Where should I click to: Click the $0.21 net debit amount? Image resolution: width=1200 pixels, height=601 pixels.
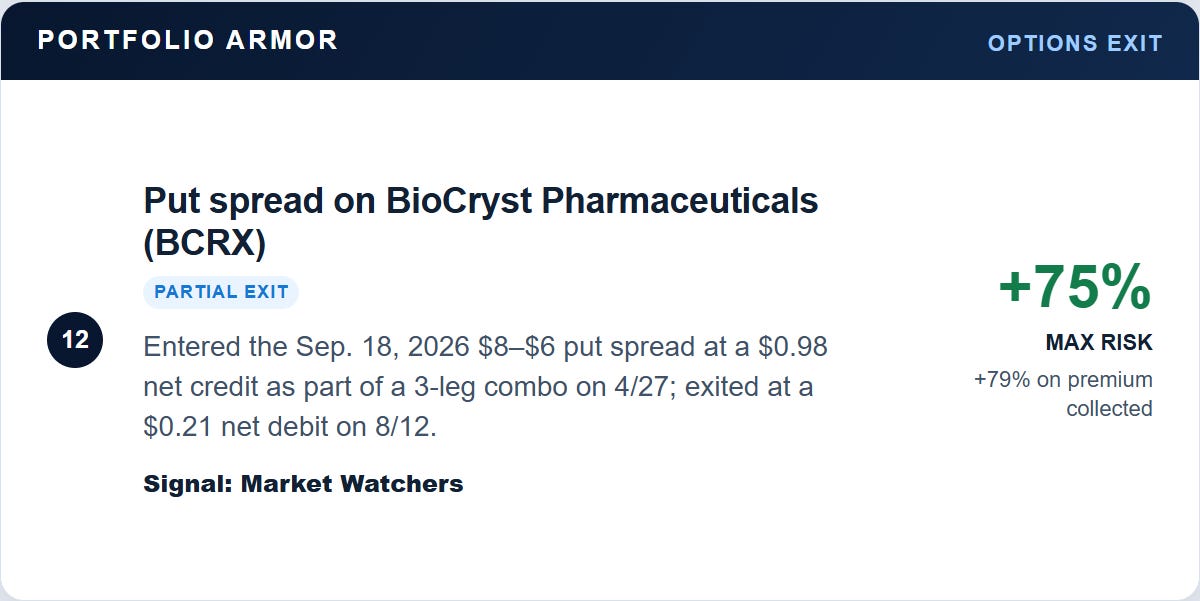coord(180,427)
